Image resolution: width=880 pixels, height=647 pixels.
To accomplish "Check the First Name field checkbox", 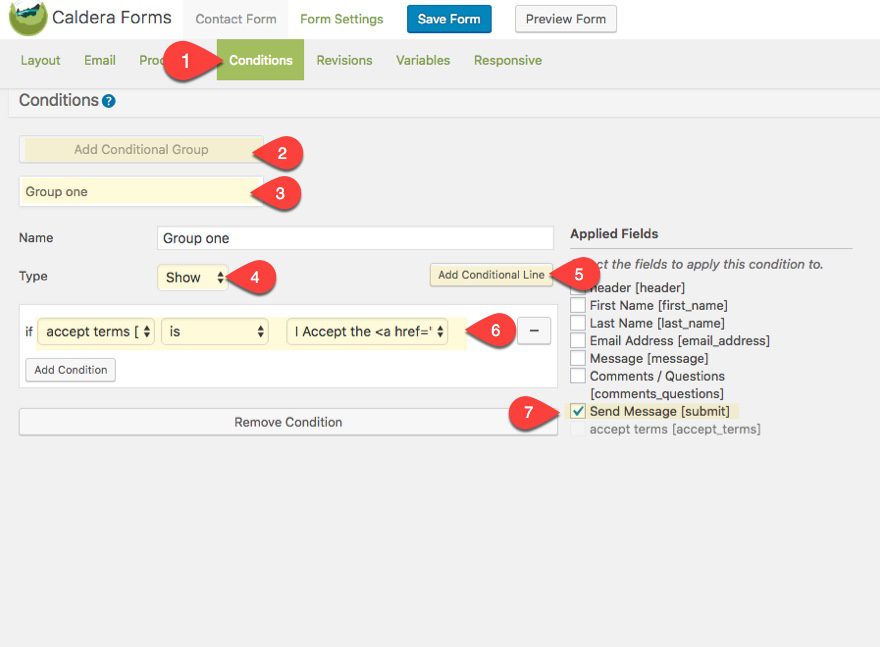I will pos(578,305).
